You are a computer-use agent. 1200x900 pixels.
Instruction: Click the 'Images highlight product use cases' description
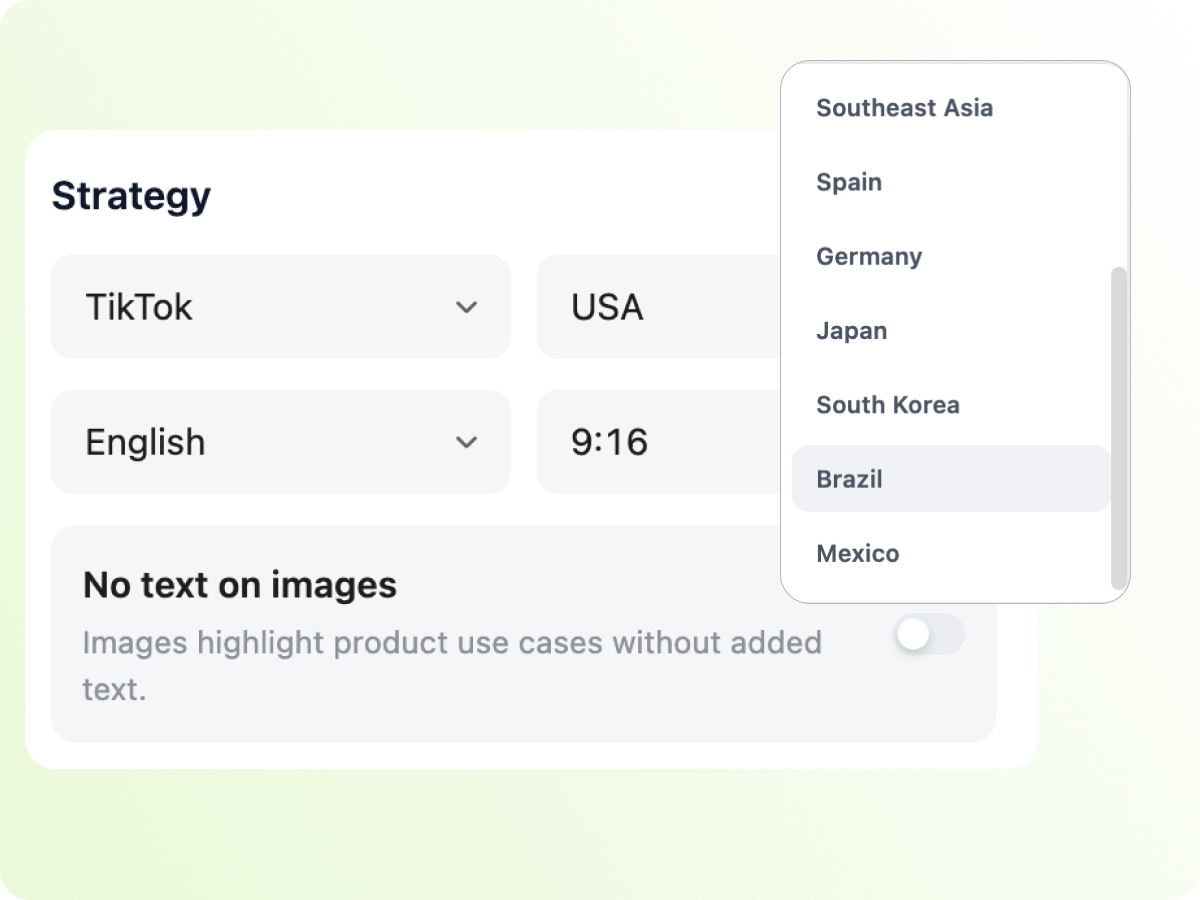click(452, 665)
